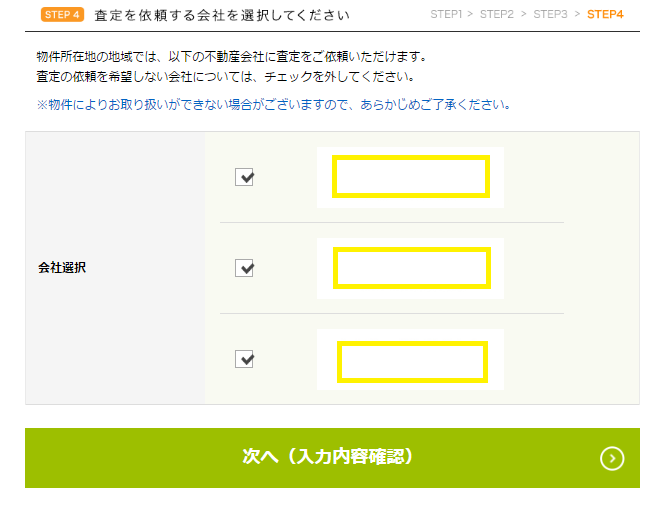Click the 会社選択 label
665x513 pixels.
(62, 268)
